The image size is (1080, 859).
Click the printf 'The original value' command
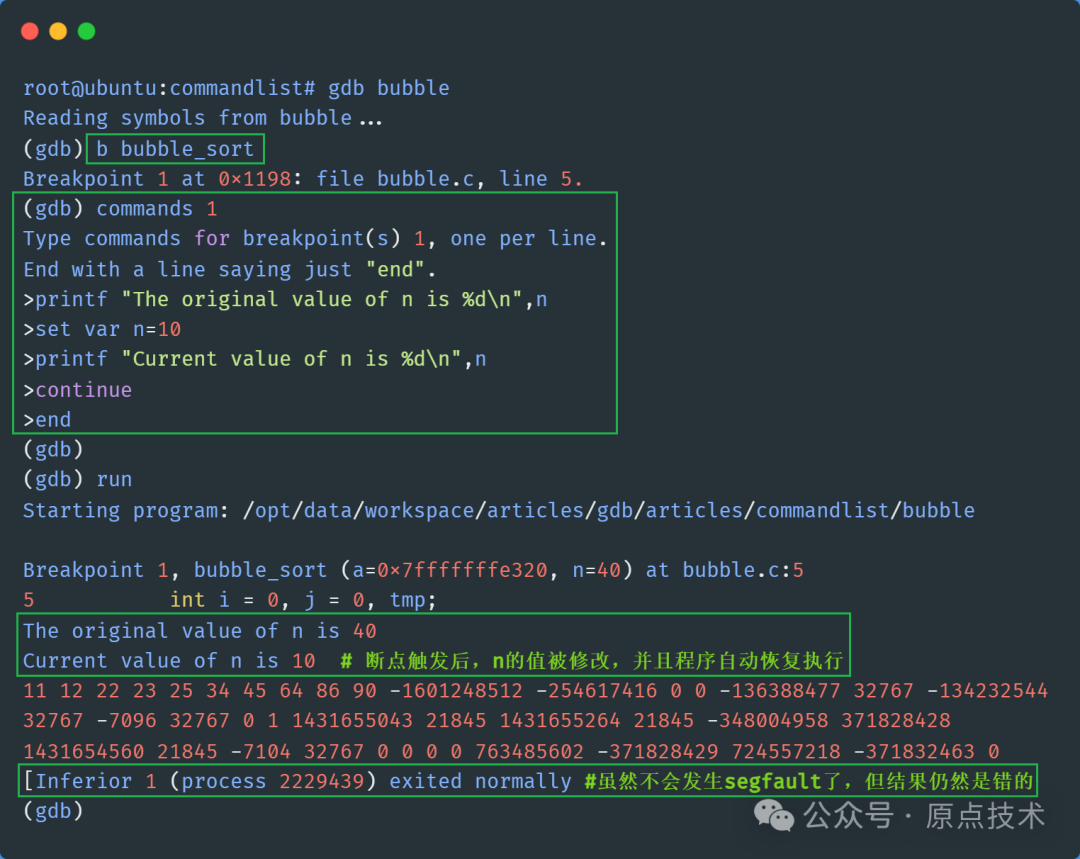(286, 300)
